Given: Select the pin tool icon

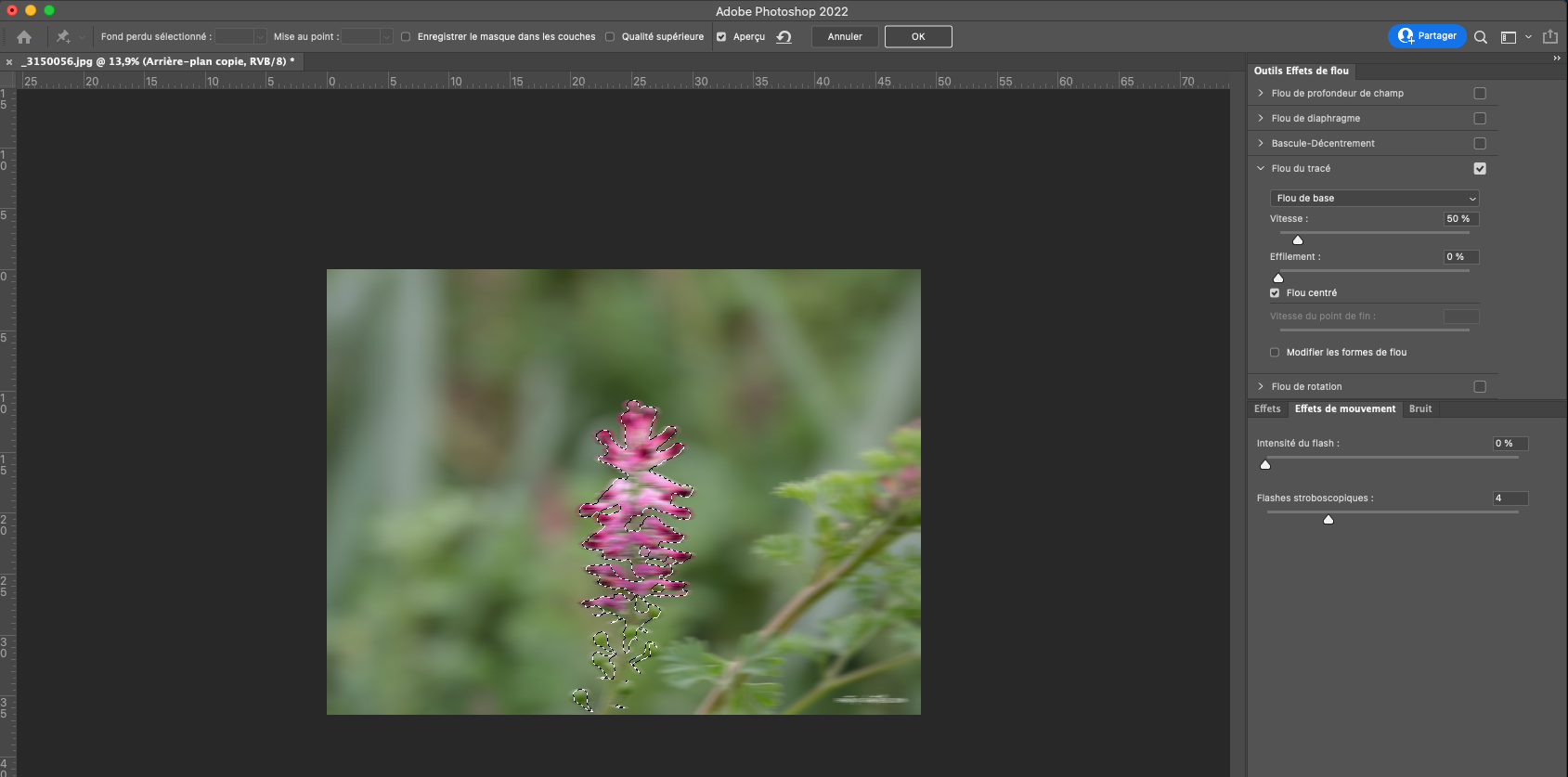Looking at the screenshot, I should (63, 37).
